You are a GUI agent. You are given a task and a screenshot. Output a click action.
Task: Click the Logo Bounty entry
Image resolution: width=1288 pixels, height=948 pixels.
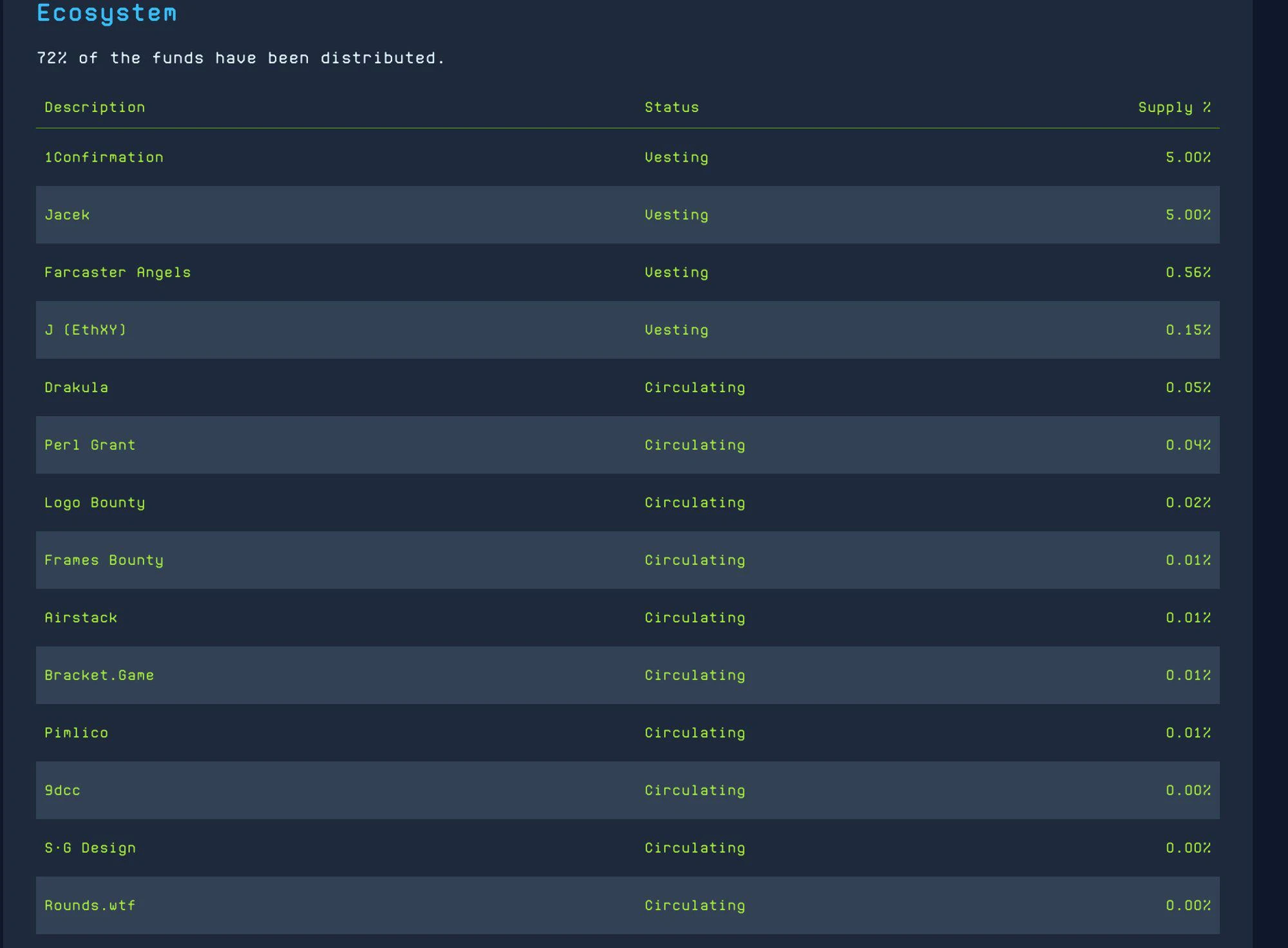click(x=95, y=503)
